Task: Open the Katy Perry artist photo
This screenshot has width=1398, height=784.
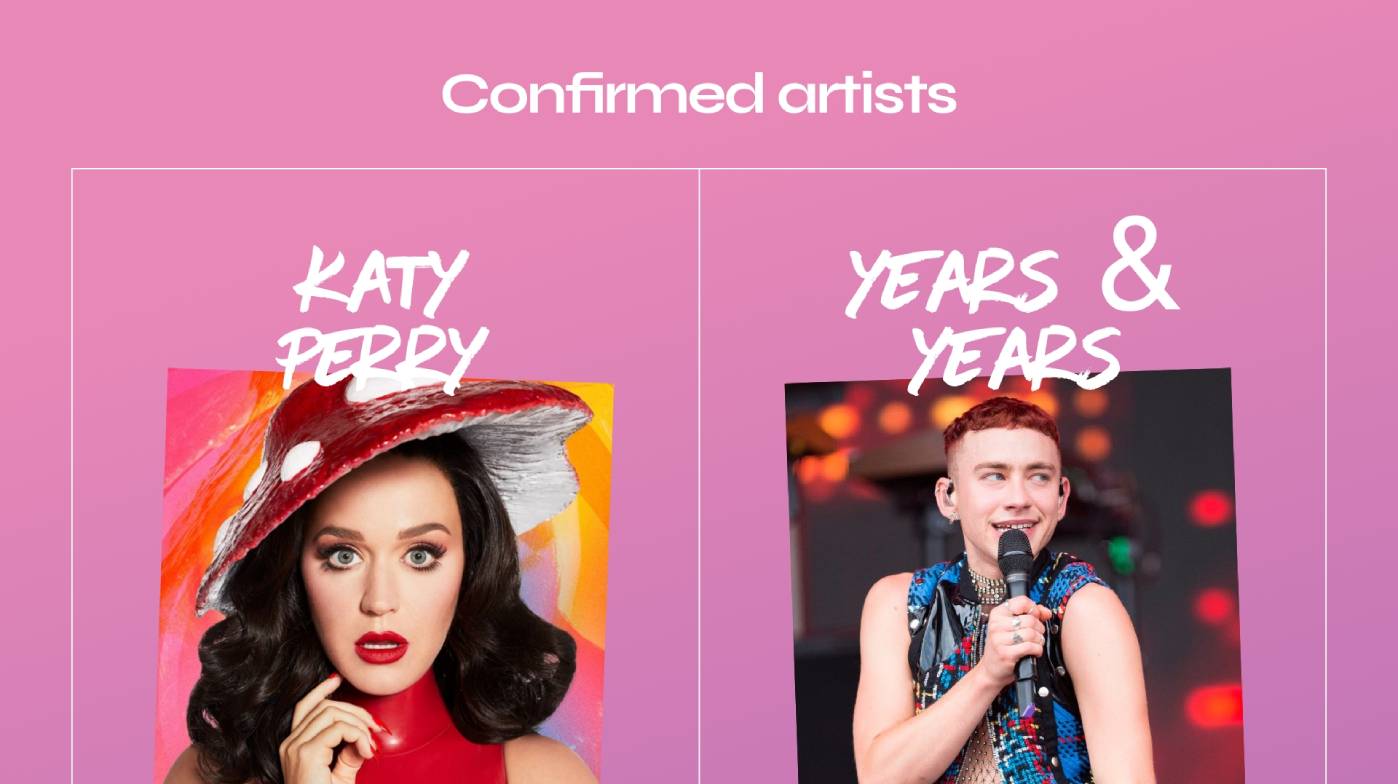Action: 384,576
